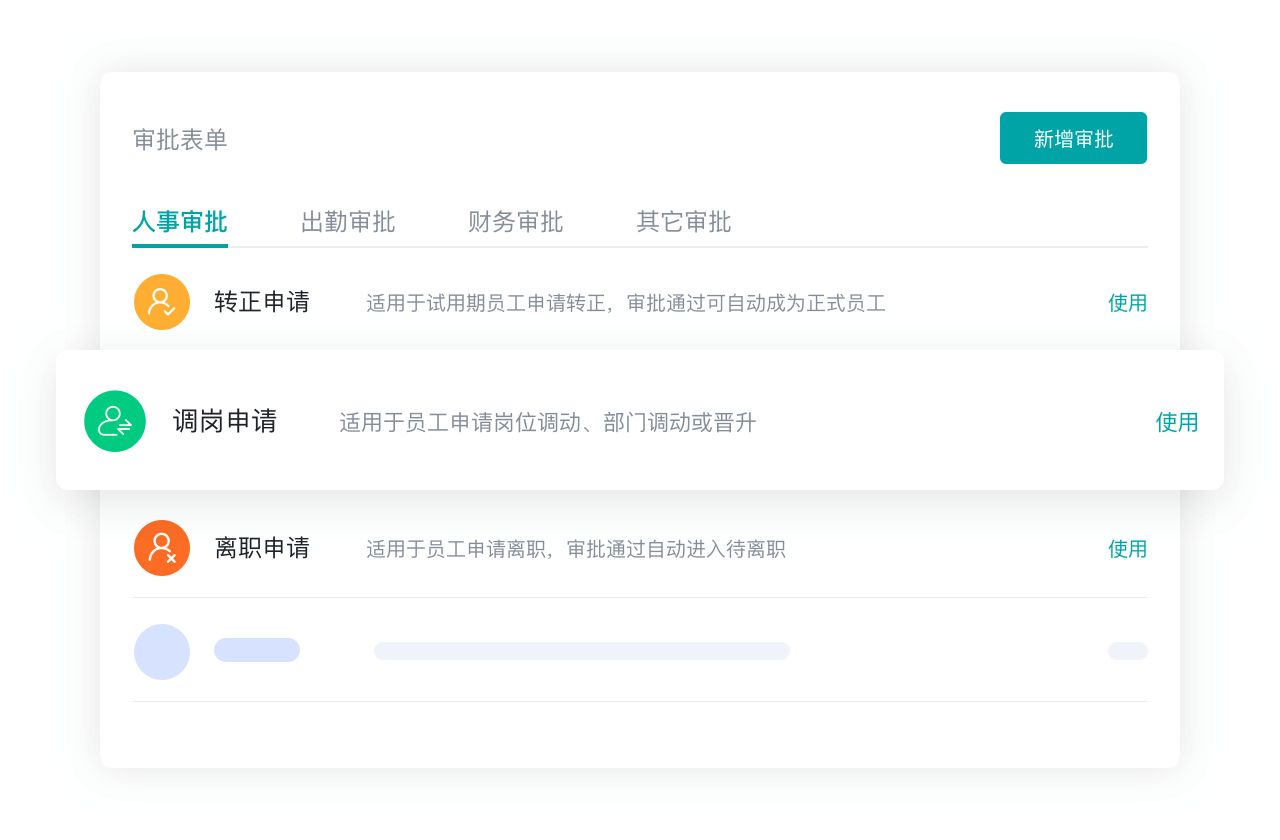Switch to the 人事审批 tab
The height and width of the screenshot is (840, 1280).
pos(180,222)
